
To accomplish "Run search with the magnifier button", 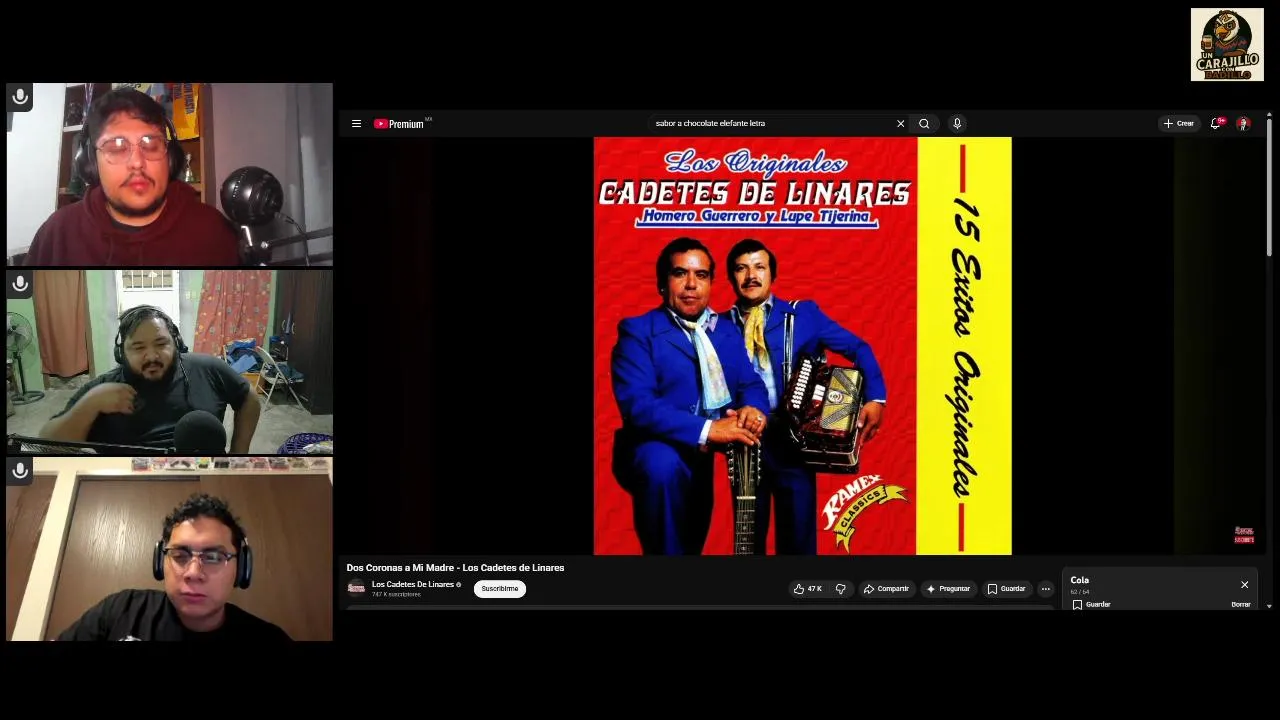I will (x=924, y=124).
